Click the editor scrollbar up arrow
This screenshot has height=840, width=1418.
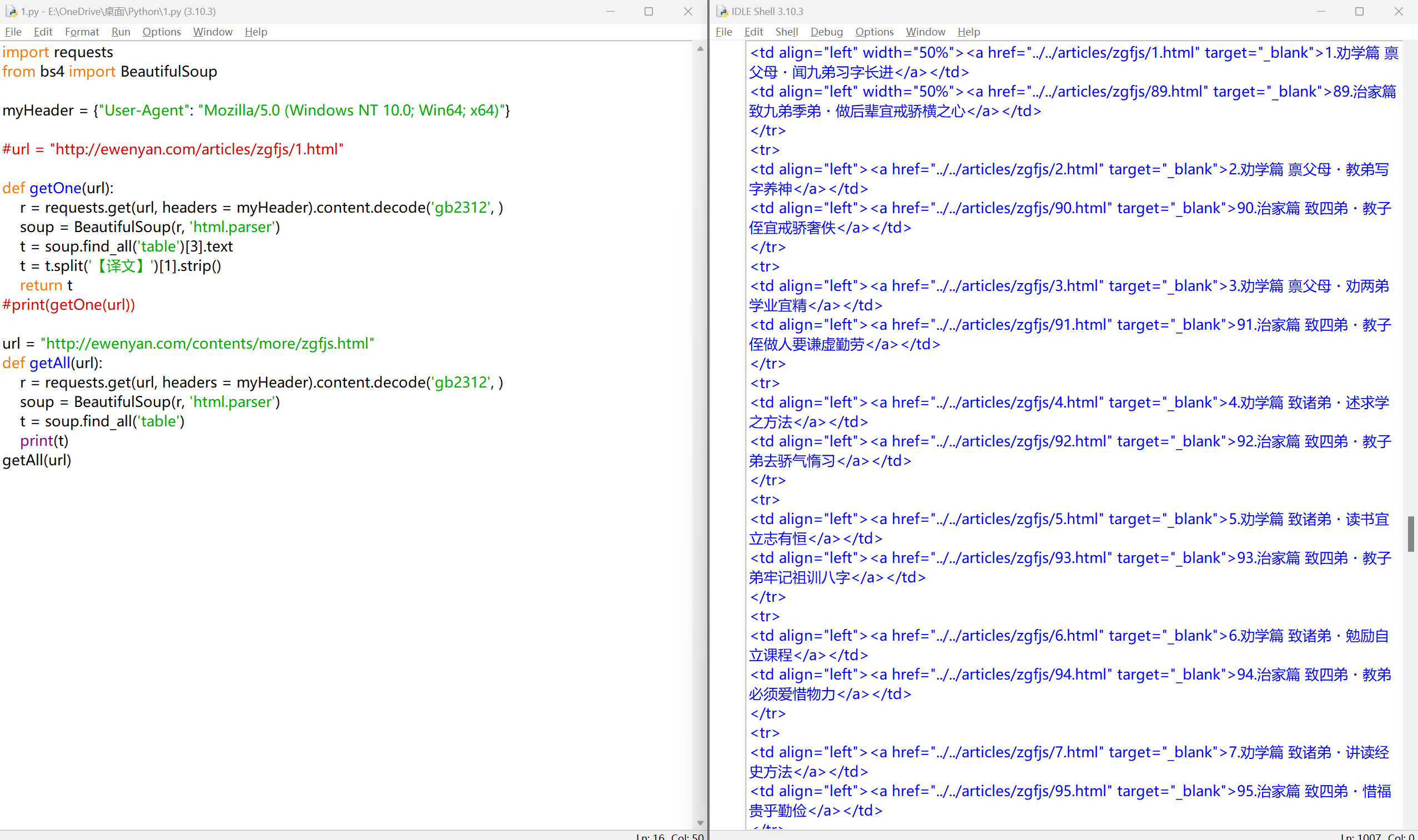[x=700, y=49]
